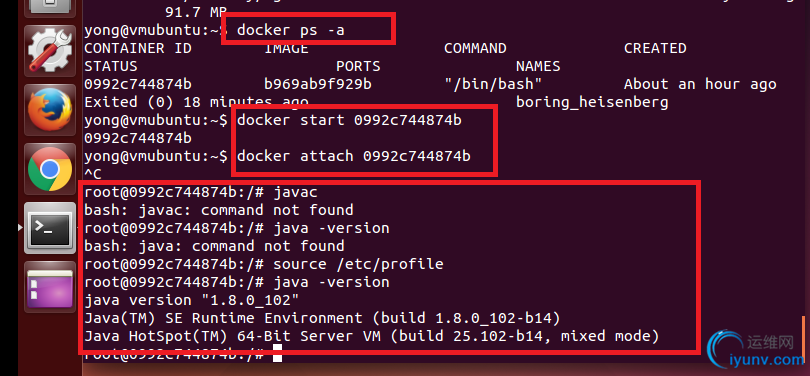
Task: Click the Terminal icon in the dock
Action: [x=50, y=227]
